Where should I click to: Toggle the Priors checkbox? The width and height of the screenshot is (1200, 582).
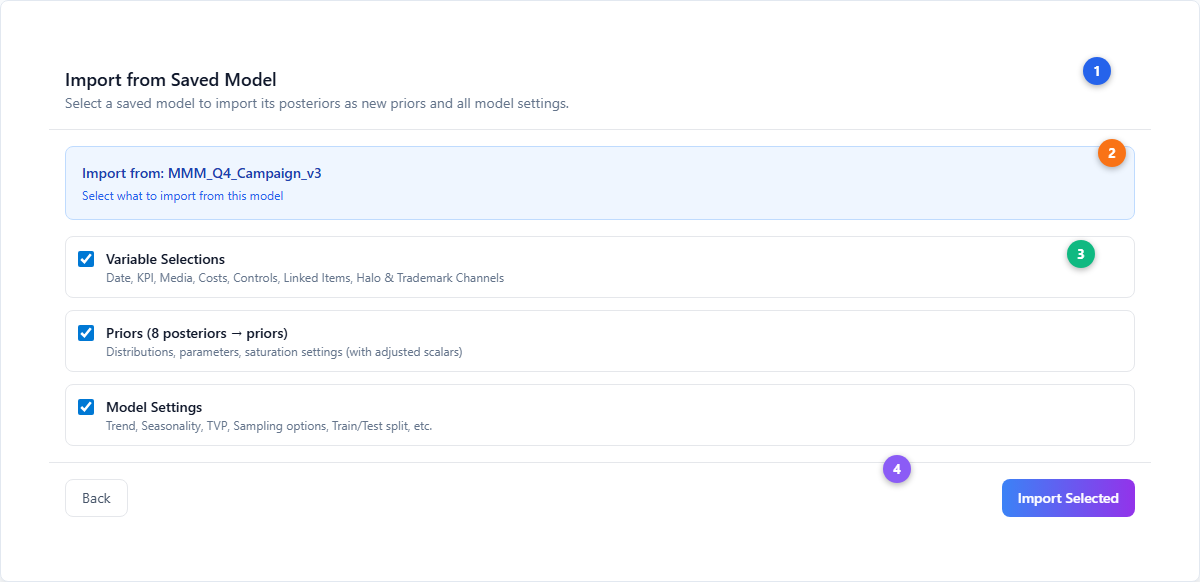[x=86, y=333]
